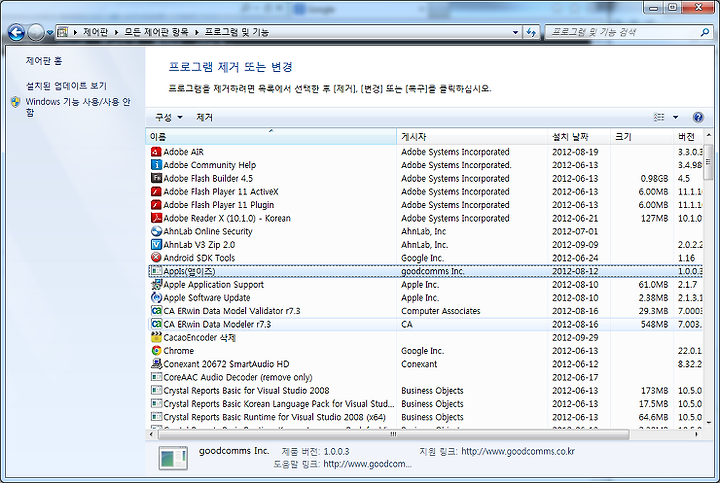The image size is (720, 483).
Task: Click the search magnifier icon
Action: [x=704, y=32]
